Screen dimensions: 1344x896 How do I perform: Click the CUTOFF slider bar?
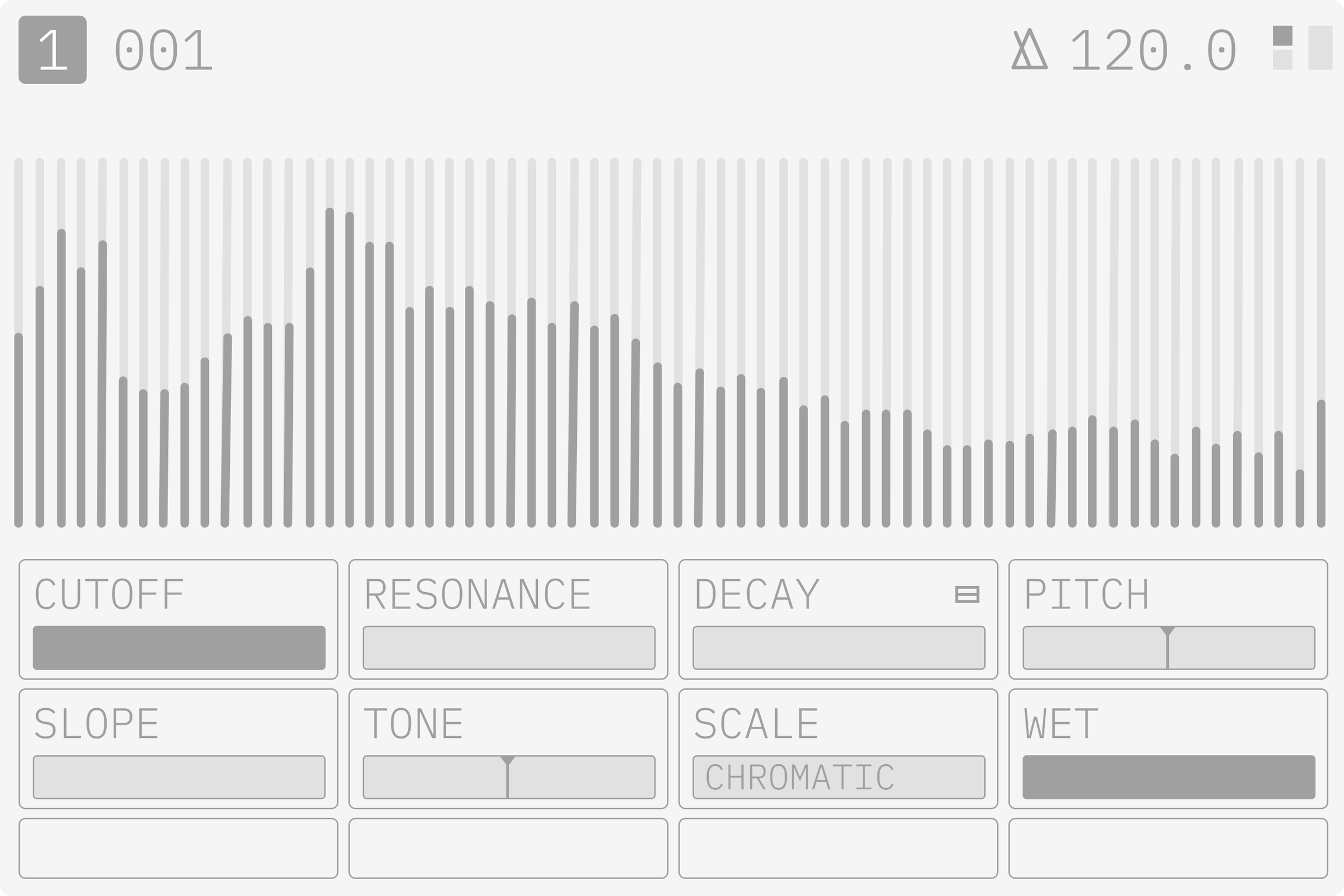coord(179,647)
